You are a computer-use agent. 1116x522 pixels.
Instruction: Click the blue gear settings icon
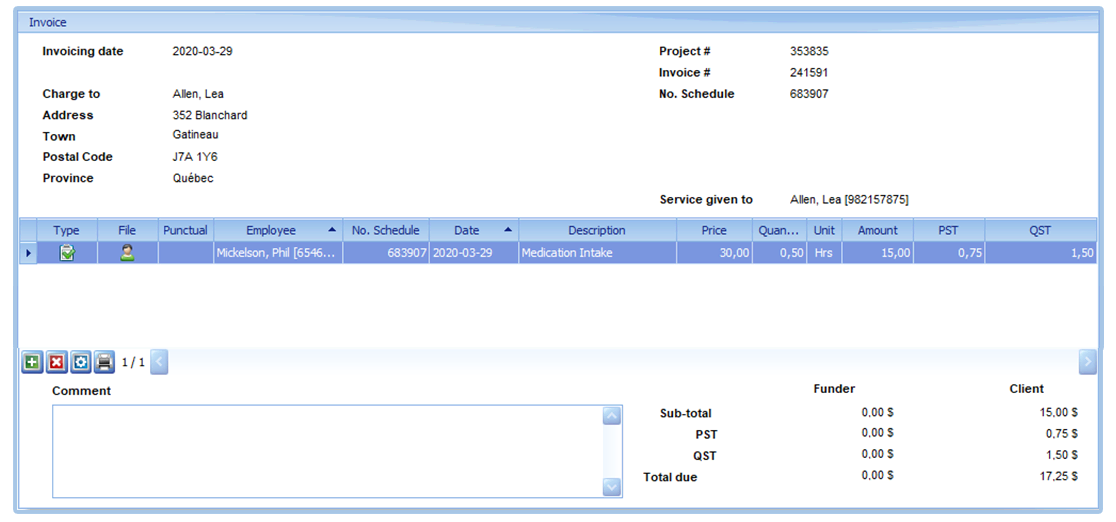[x=80, y=362]
